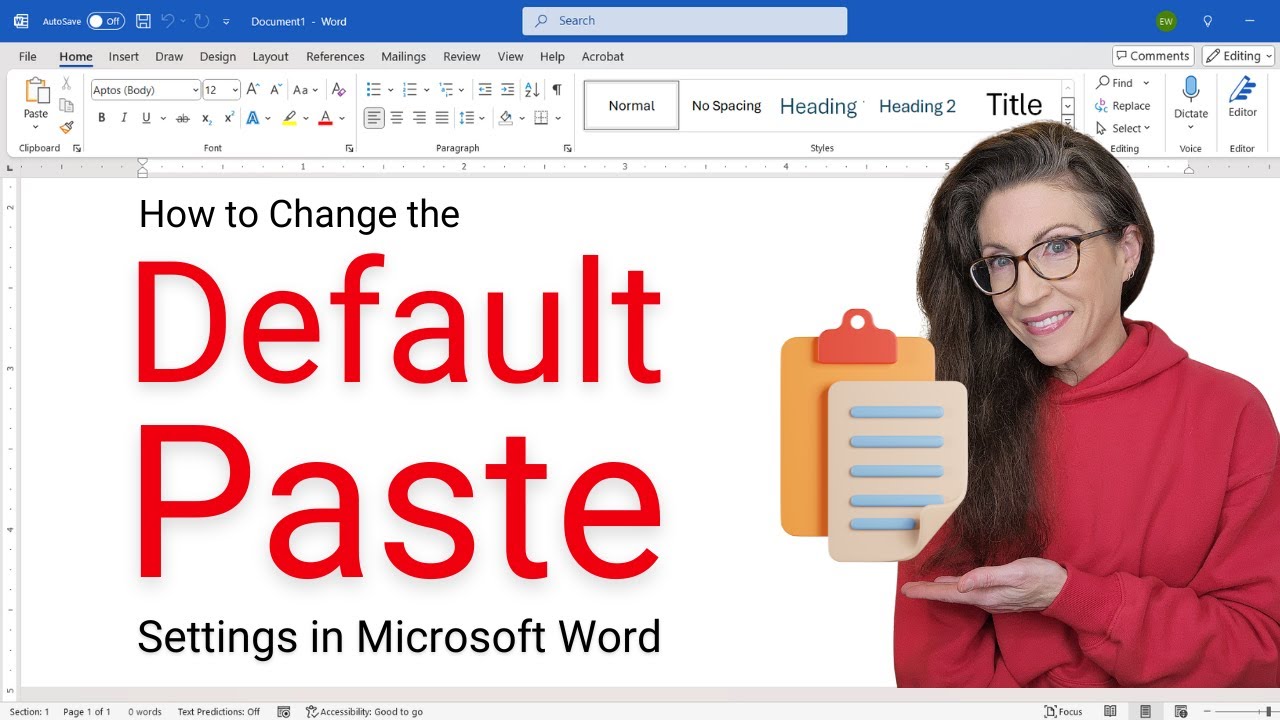Viewport: 1280px width, 720px height.
Task: Click the Replace button
Action: click(x=1123, y=106)
